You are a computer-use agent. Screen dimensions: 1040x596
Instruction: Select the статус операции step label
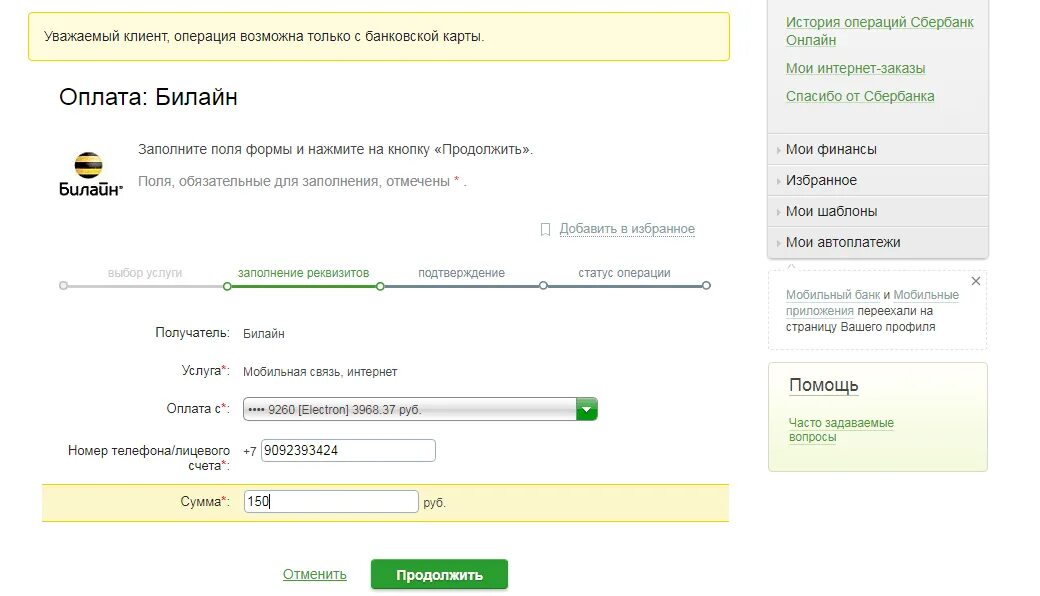coord(624,272)
